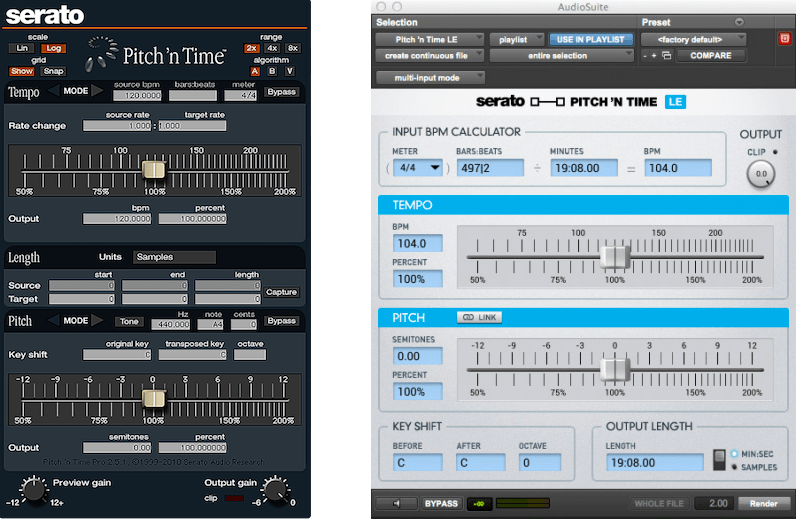Select algorithm A
796x519 pixels.
[255, 71]
